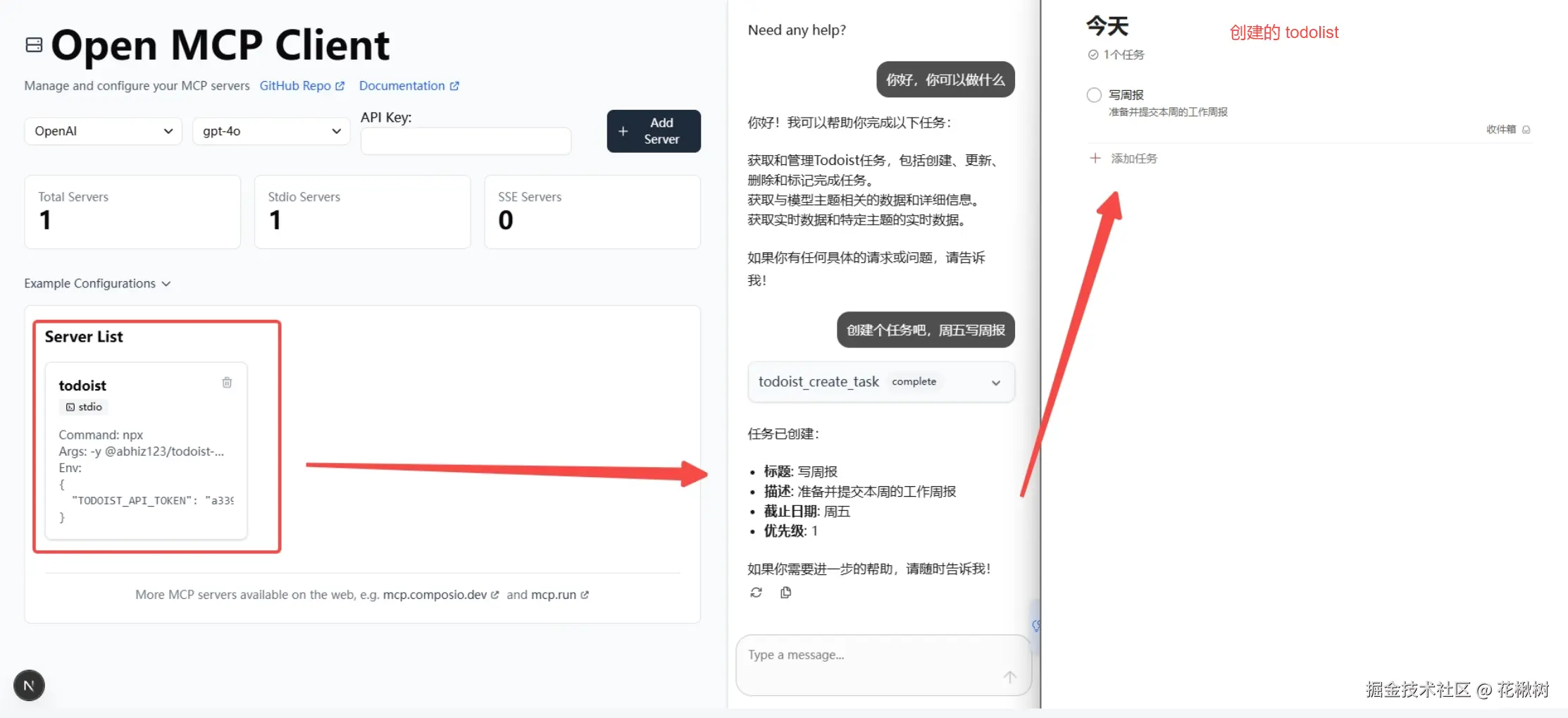Send message with the up arrow icon
Screen dimensions: 1568x718
(1009, 677)
